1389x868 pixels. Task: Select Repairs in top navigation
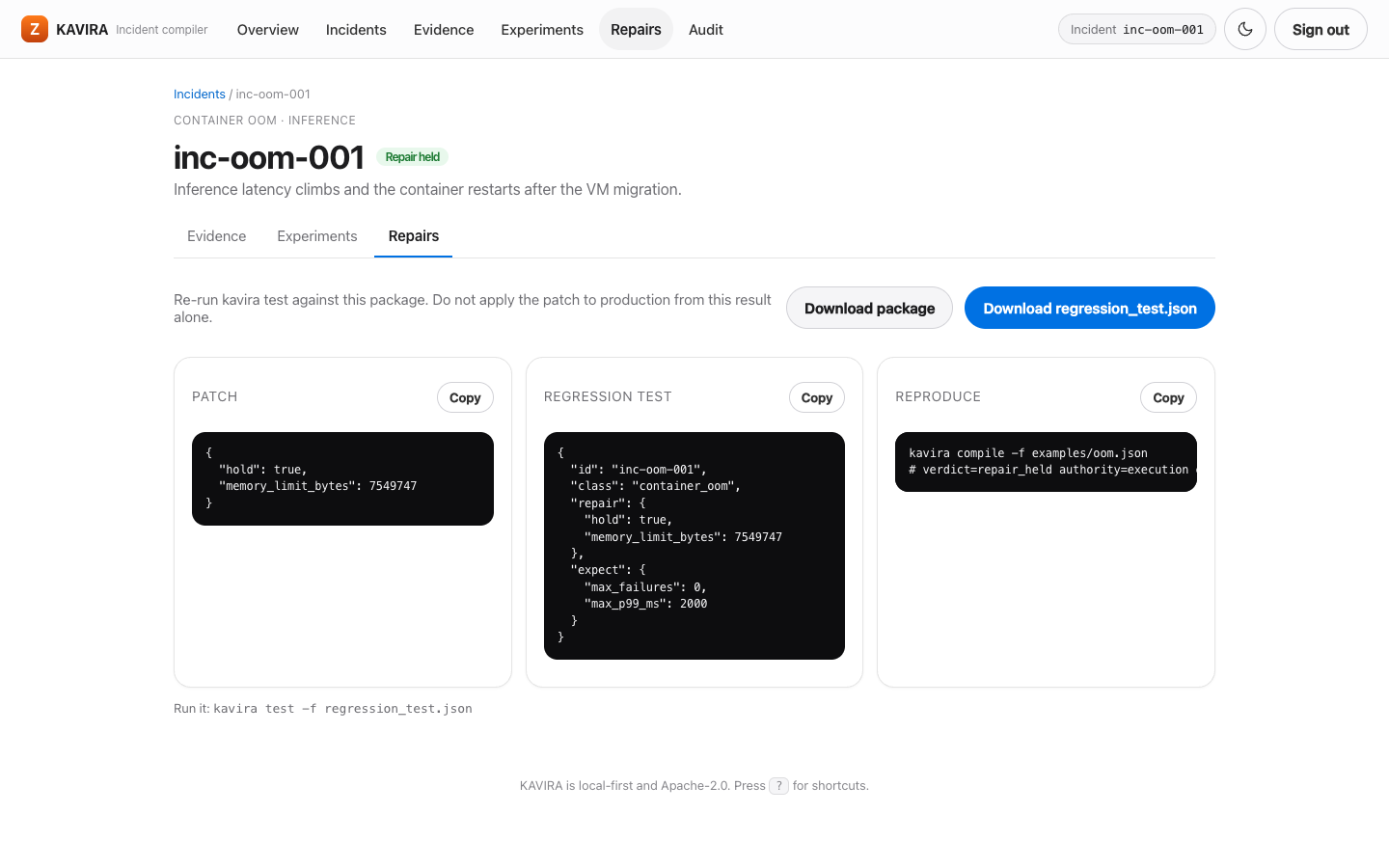coord(636,29)
